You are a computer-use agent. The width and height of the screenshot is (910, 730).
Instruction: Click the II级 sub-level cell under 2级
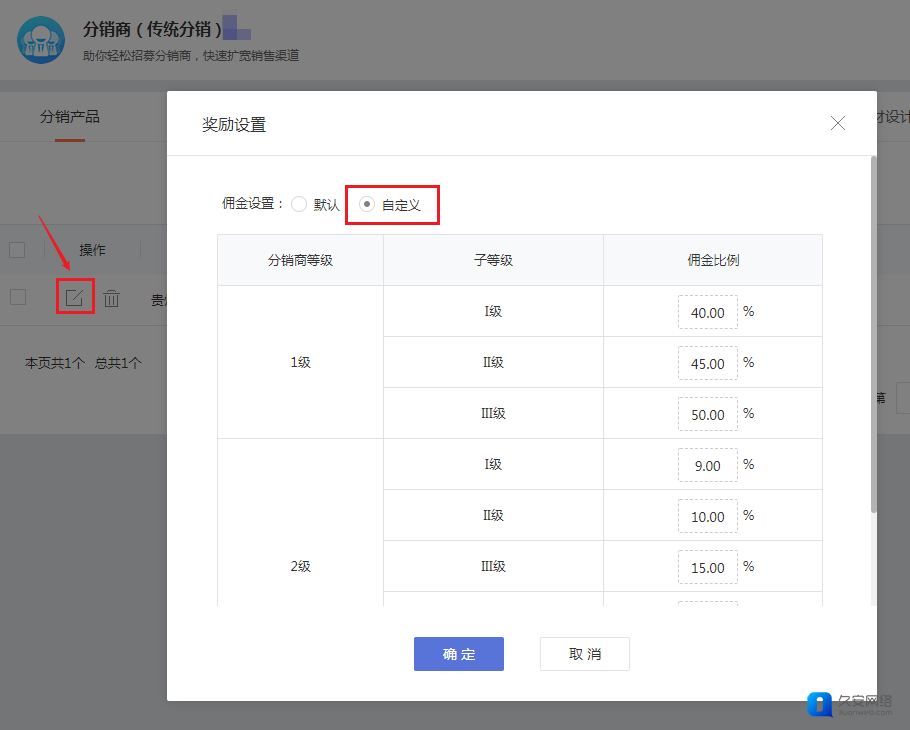[x=493, y=515]
